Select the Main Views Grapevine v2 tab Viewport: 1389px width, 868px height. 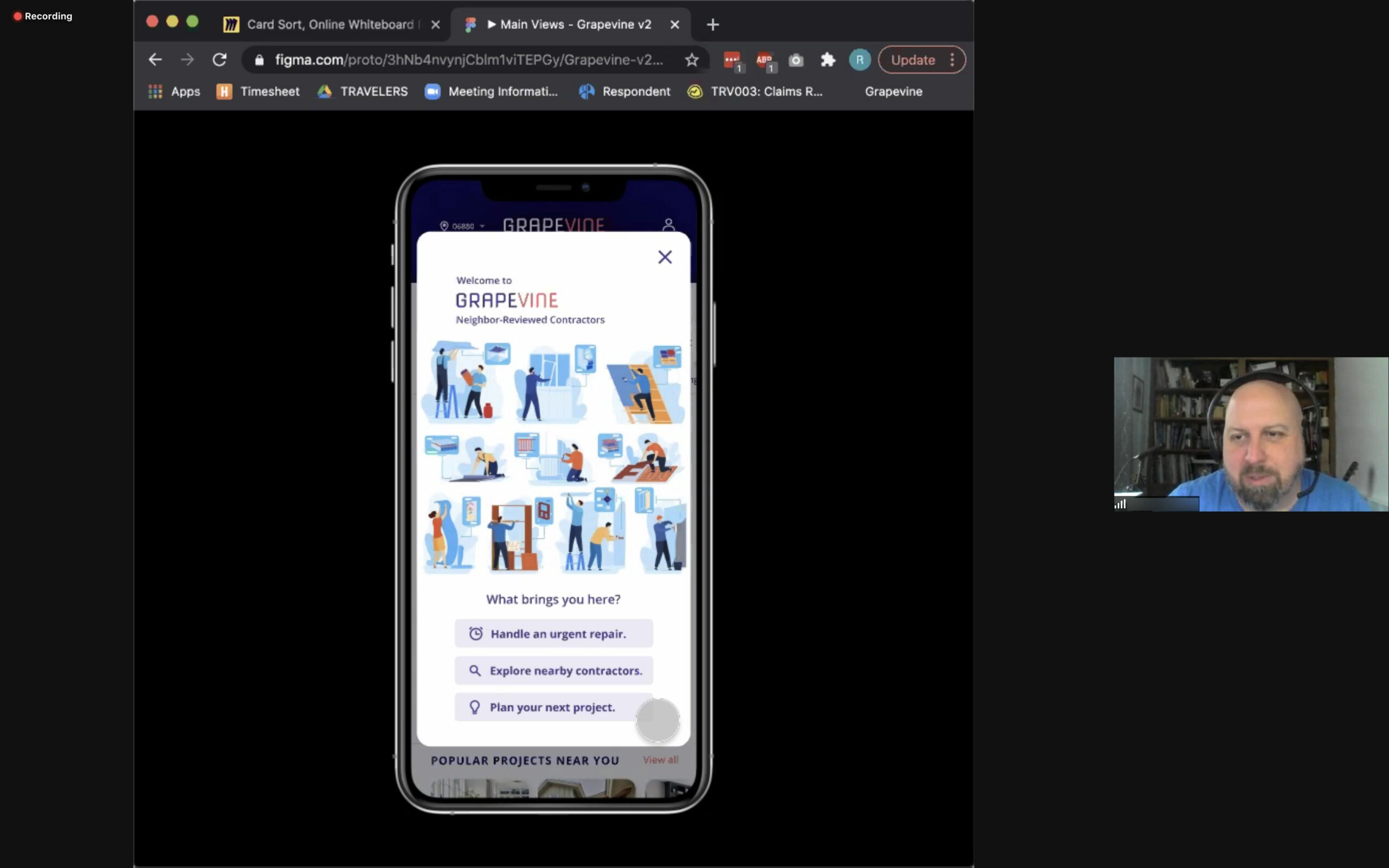[x=574, y=25]
